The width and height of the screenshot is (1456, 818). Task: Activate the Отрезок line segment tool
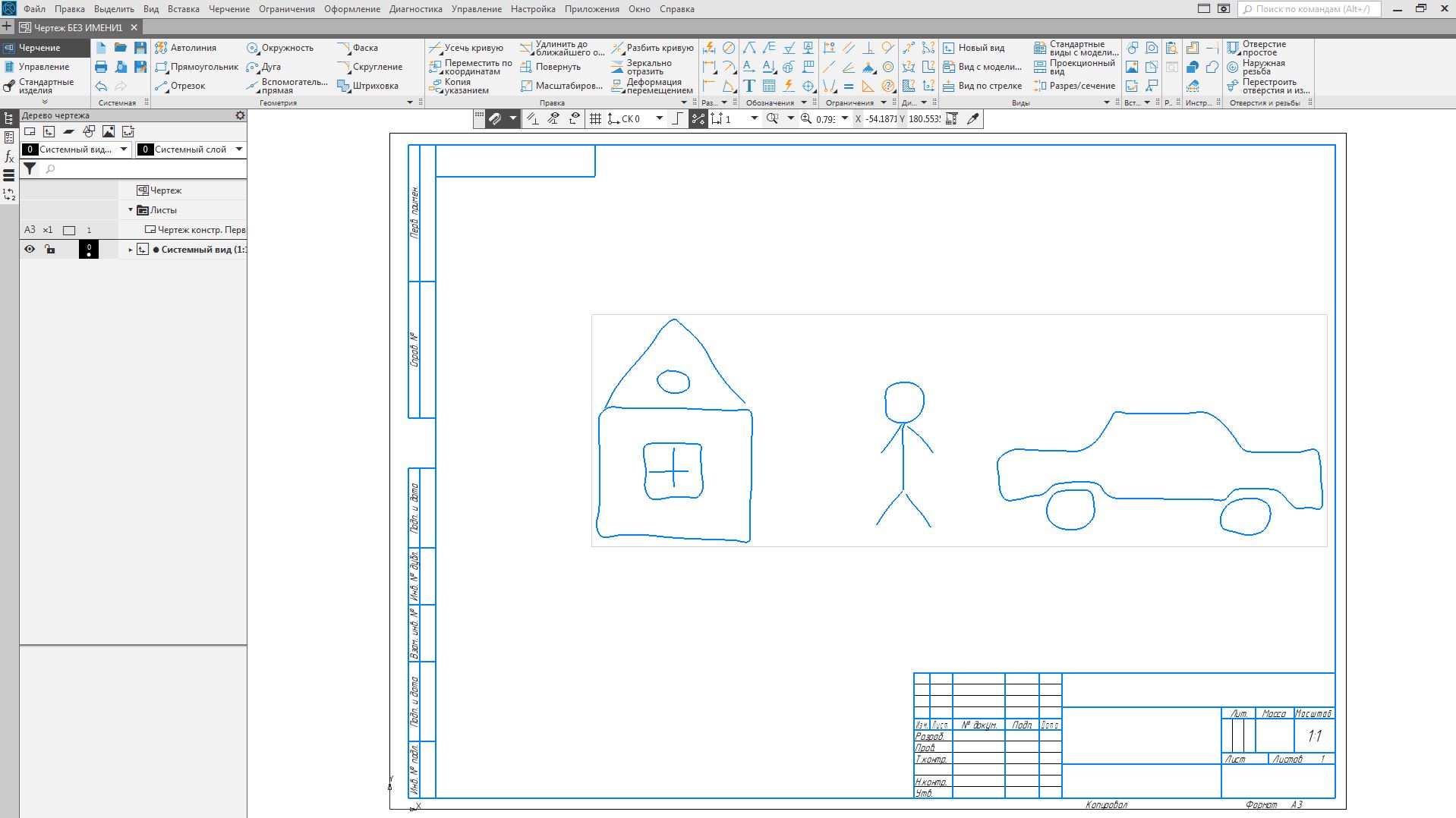(180, 86)
